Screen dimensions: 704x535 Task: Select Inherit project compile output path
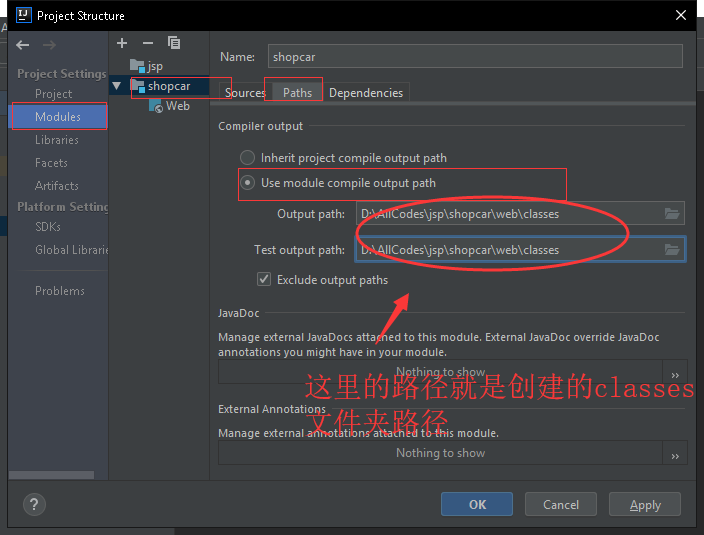[247, 158]
